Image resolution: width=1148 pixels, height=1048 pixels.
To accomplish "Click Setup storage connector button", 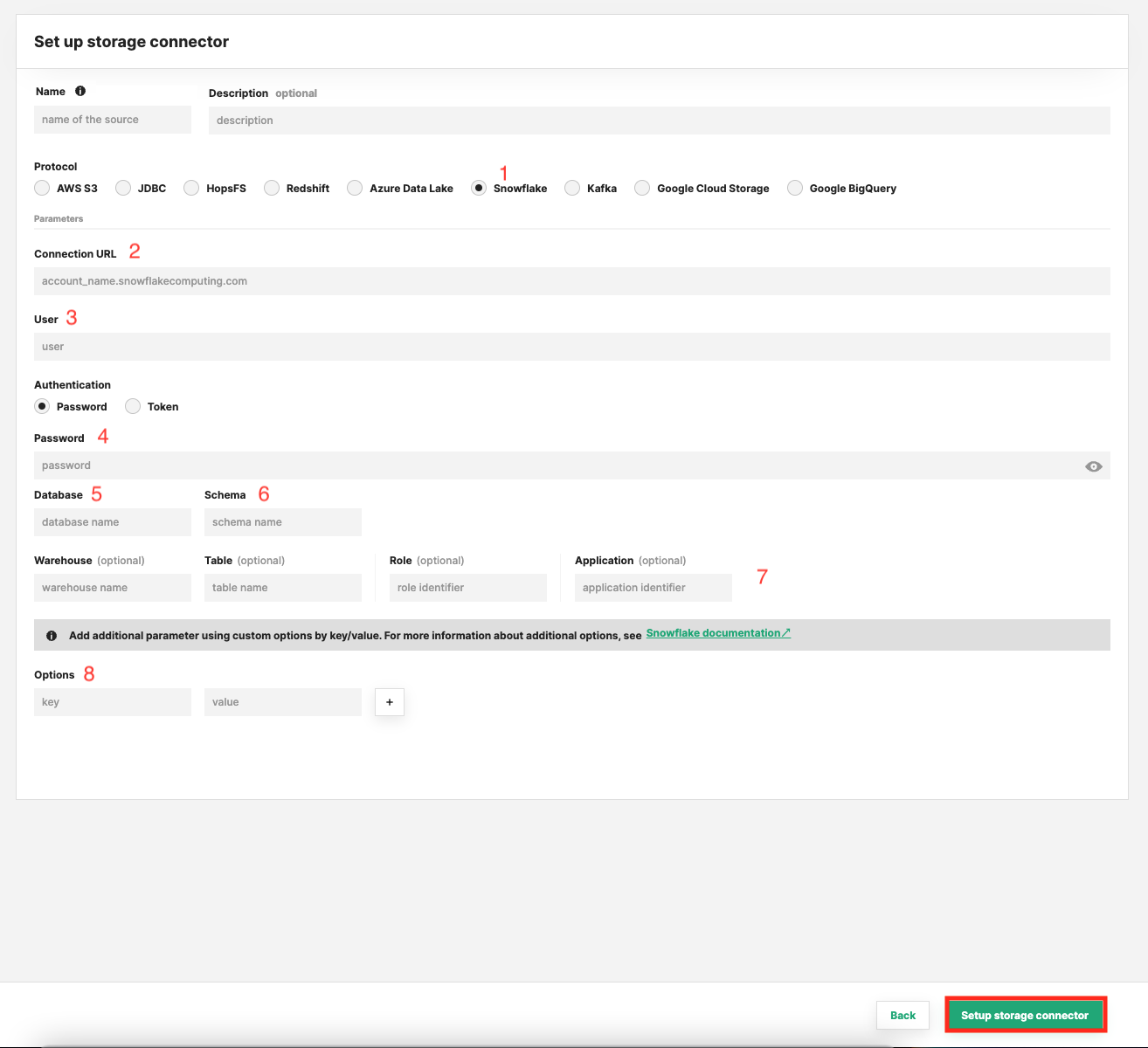I will pos(1025,1015).
